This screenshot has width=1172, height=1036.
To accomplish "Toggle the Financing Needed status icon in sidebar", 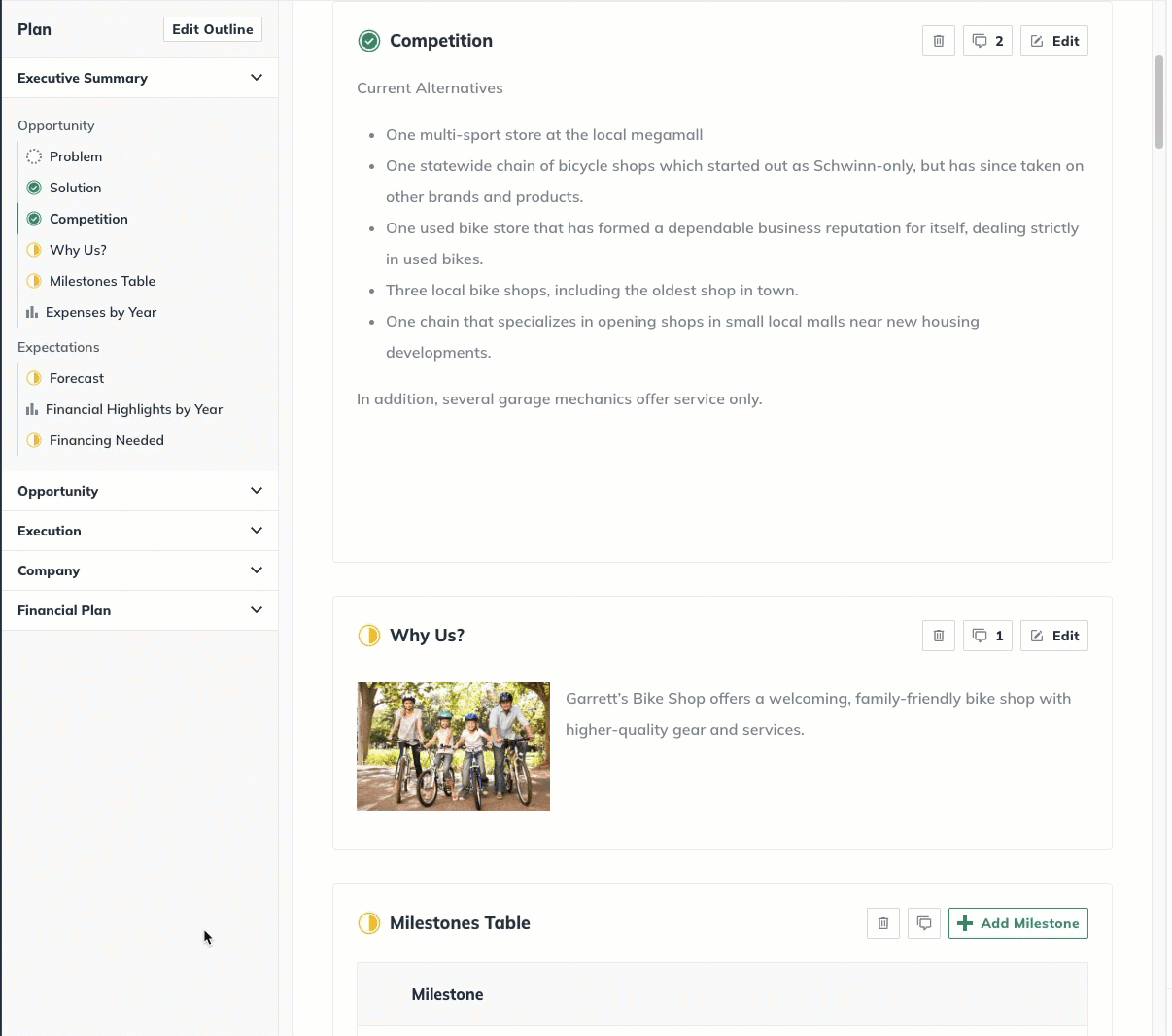I will (34, 440).
